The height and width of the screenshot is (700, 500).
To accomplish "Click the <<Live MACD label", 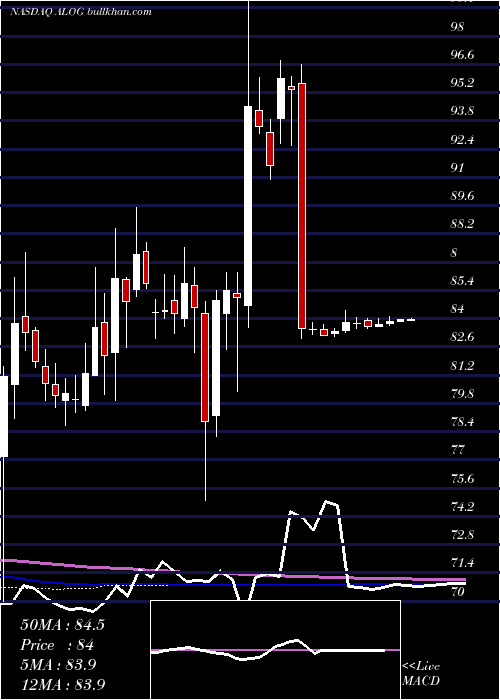I will [x=421, y=674].
